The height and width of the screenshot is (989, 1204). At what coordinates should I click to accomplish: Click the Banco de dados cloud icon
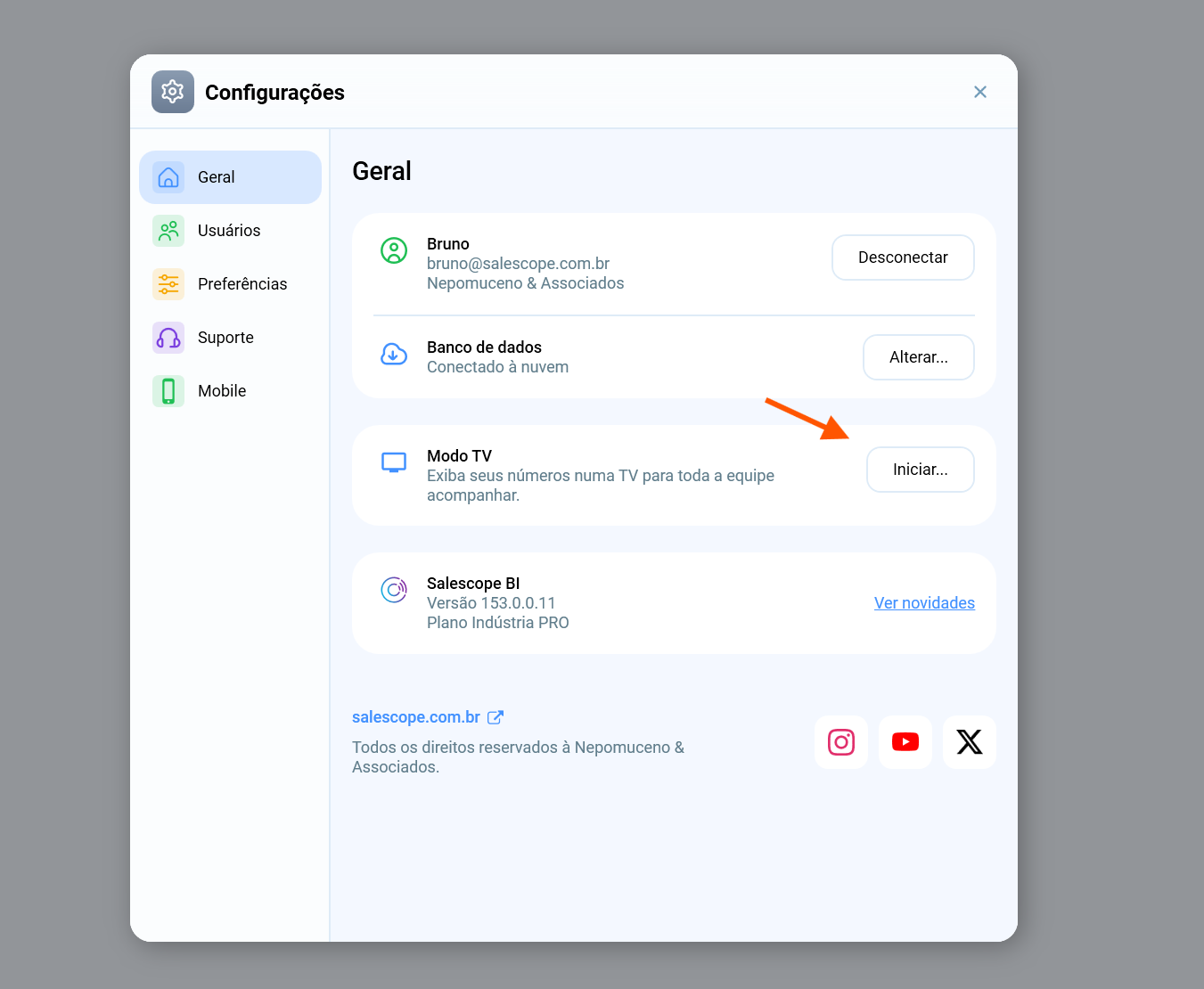click(394, 354)
